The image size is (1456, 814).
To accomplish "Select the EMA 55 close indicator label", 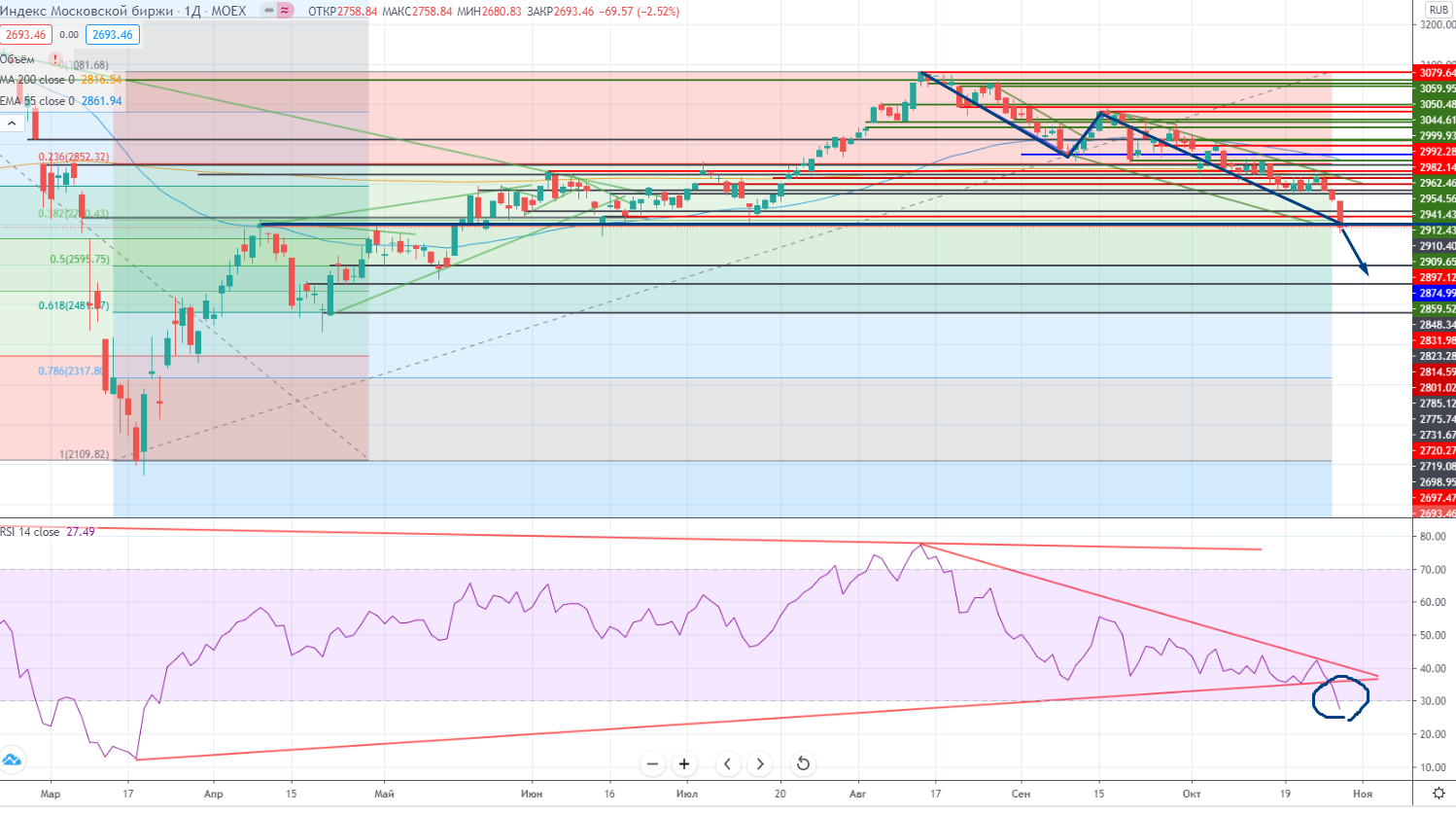I will (37, 101).
